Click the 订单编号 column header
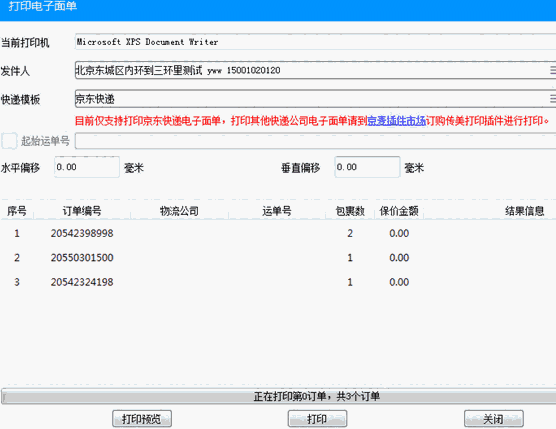The width and height of the screenshot is (556, 429). [x=82, y=211]
